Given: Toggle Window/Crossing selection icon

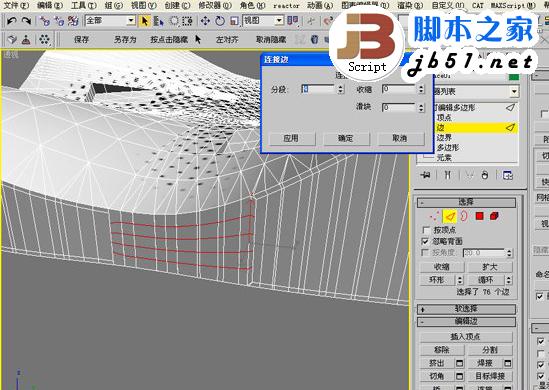Looking at the screenshot, I should coord(188,21).
